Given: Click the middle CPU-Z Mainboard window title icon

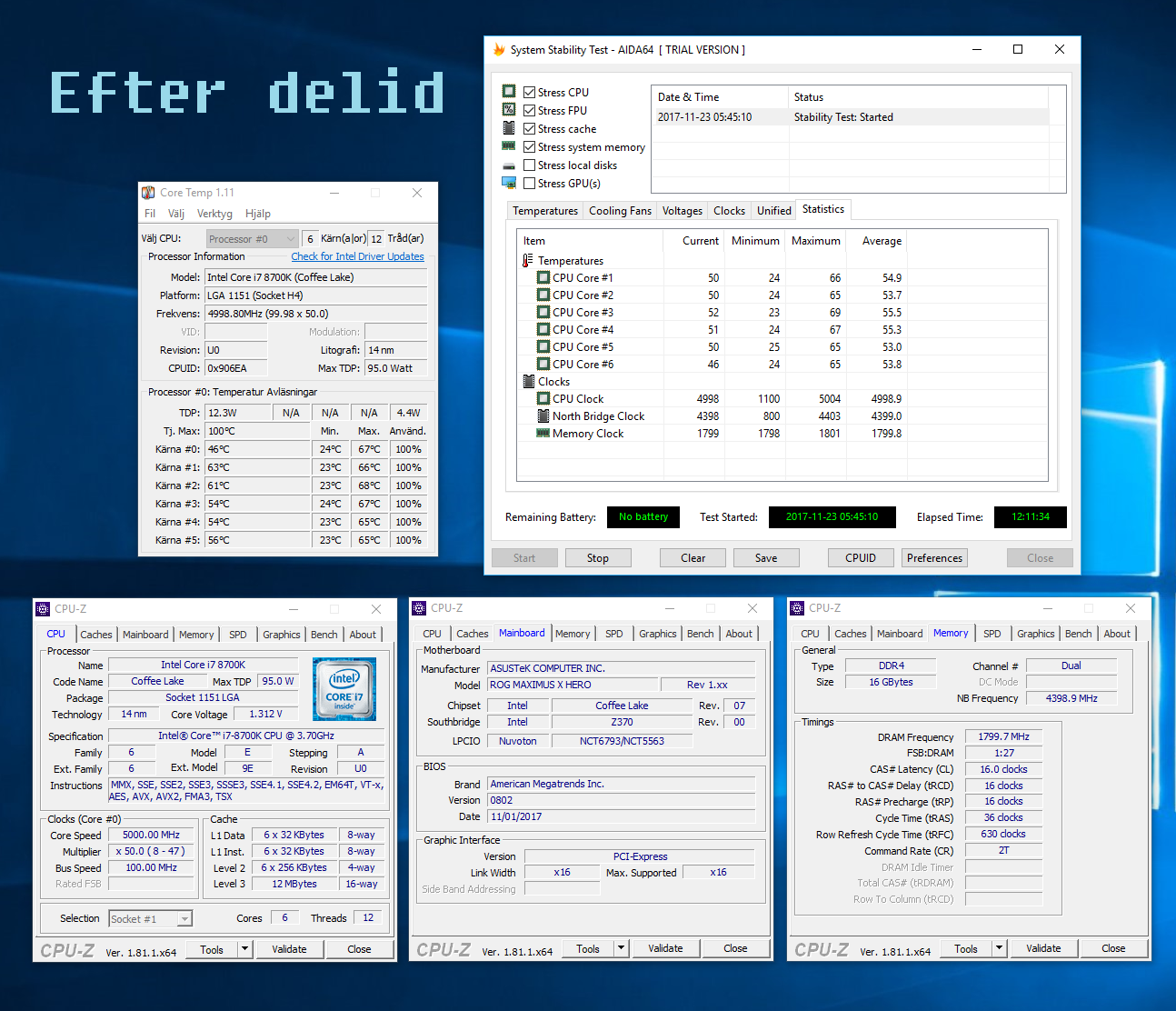Looking at the screenshot, I should coord(419,608).
